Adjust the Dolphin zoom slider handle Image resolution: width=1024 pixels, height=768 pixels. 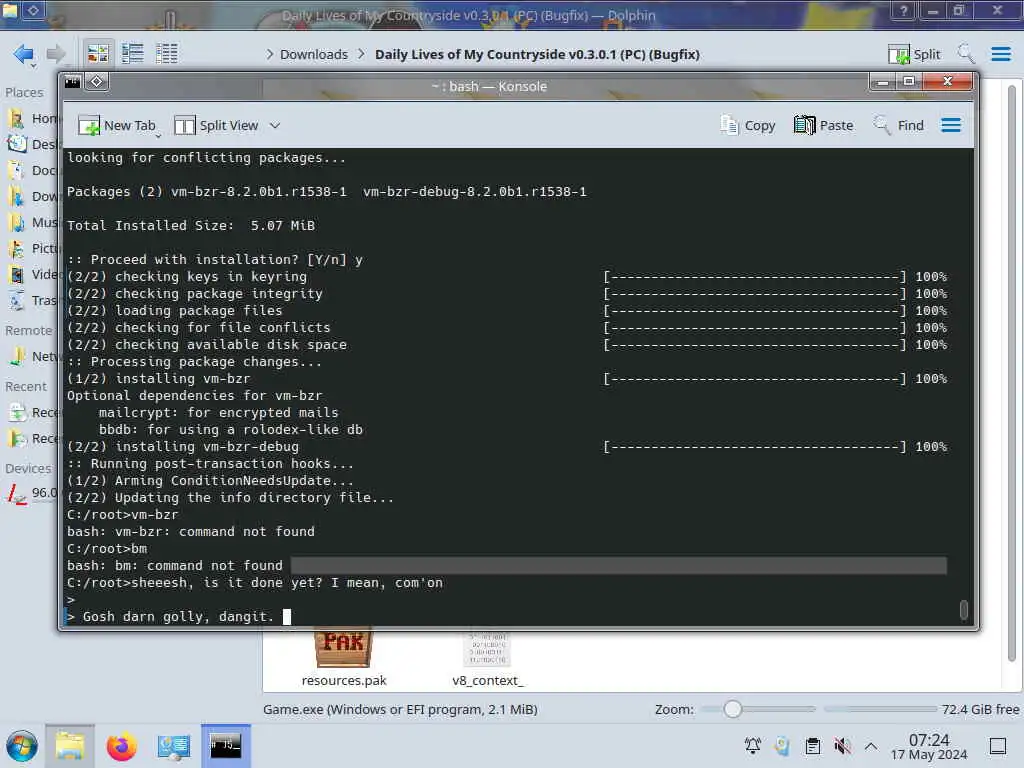(733, 709)
